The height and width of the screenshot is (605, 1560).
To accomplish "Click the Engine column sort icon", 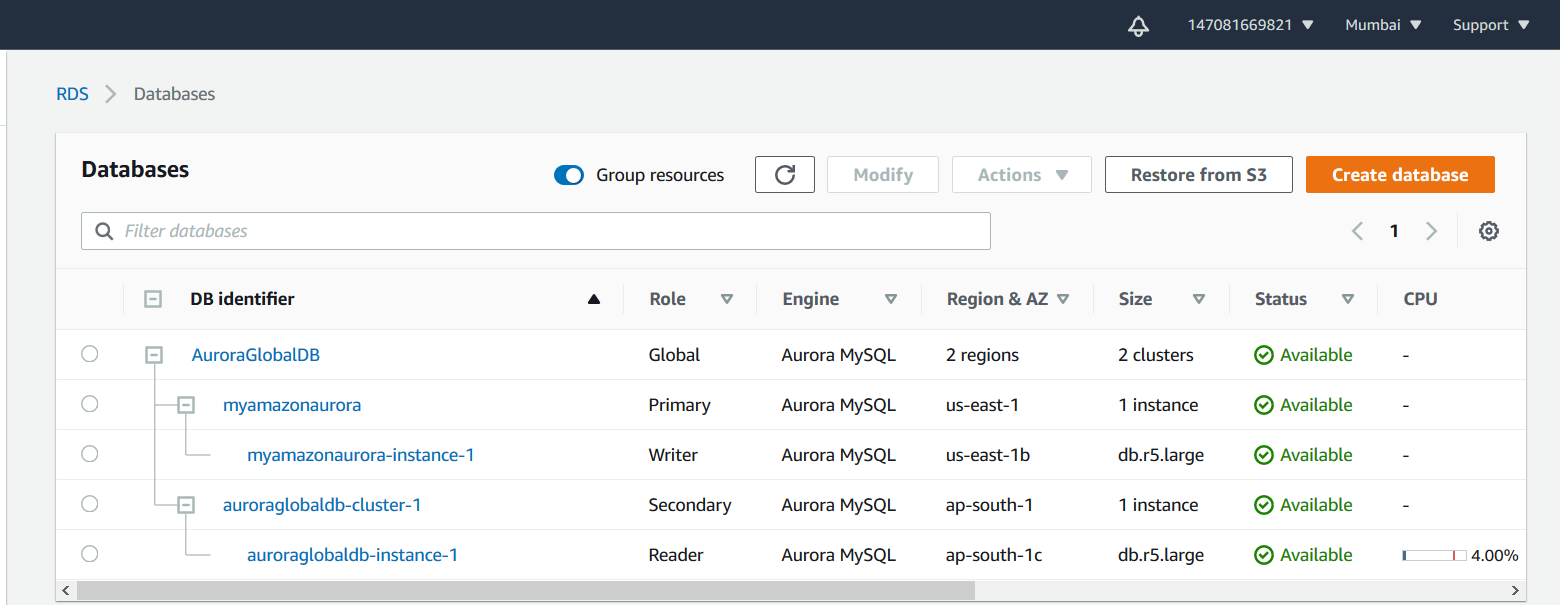I will click(890, 299).
